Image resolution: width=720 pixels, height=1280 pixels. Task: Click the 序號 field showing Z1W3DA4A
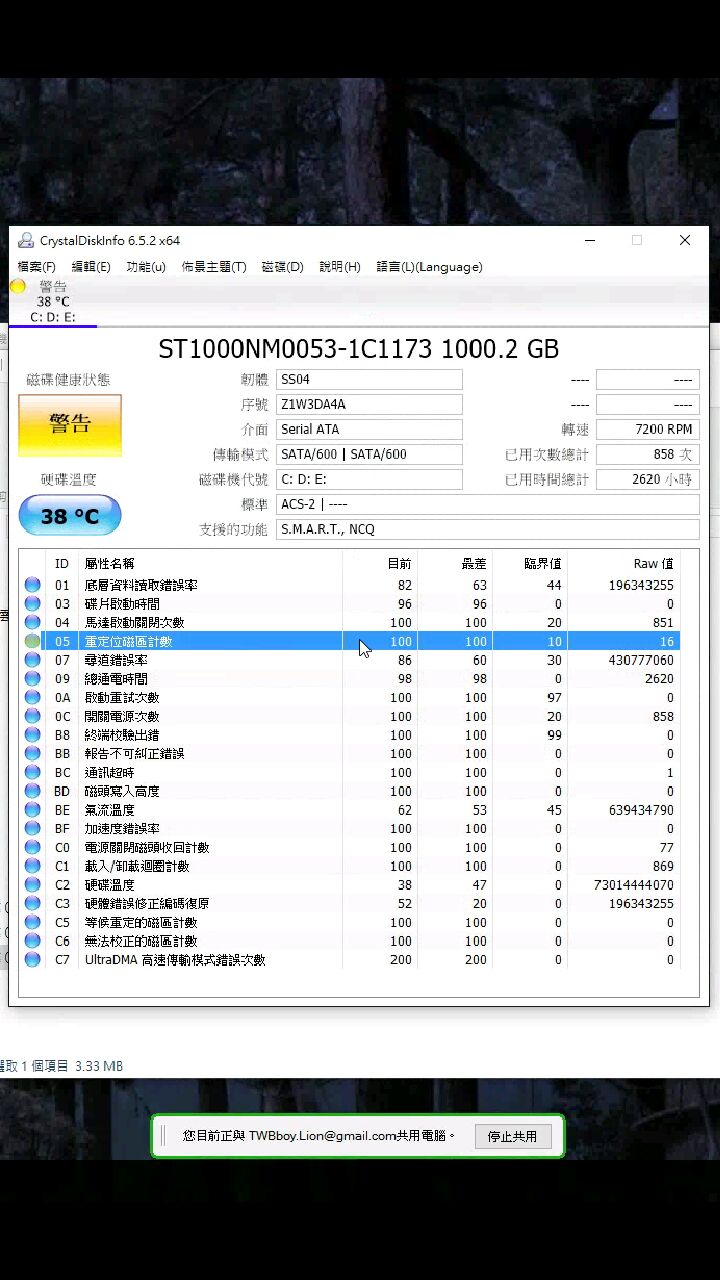pyautogui.click(x=369, y=404)
